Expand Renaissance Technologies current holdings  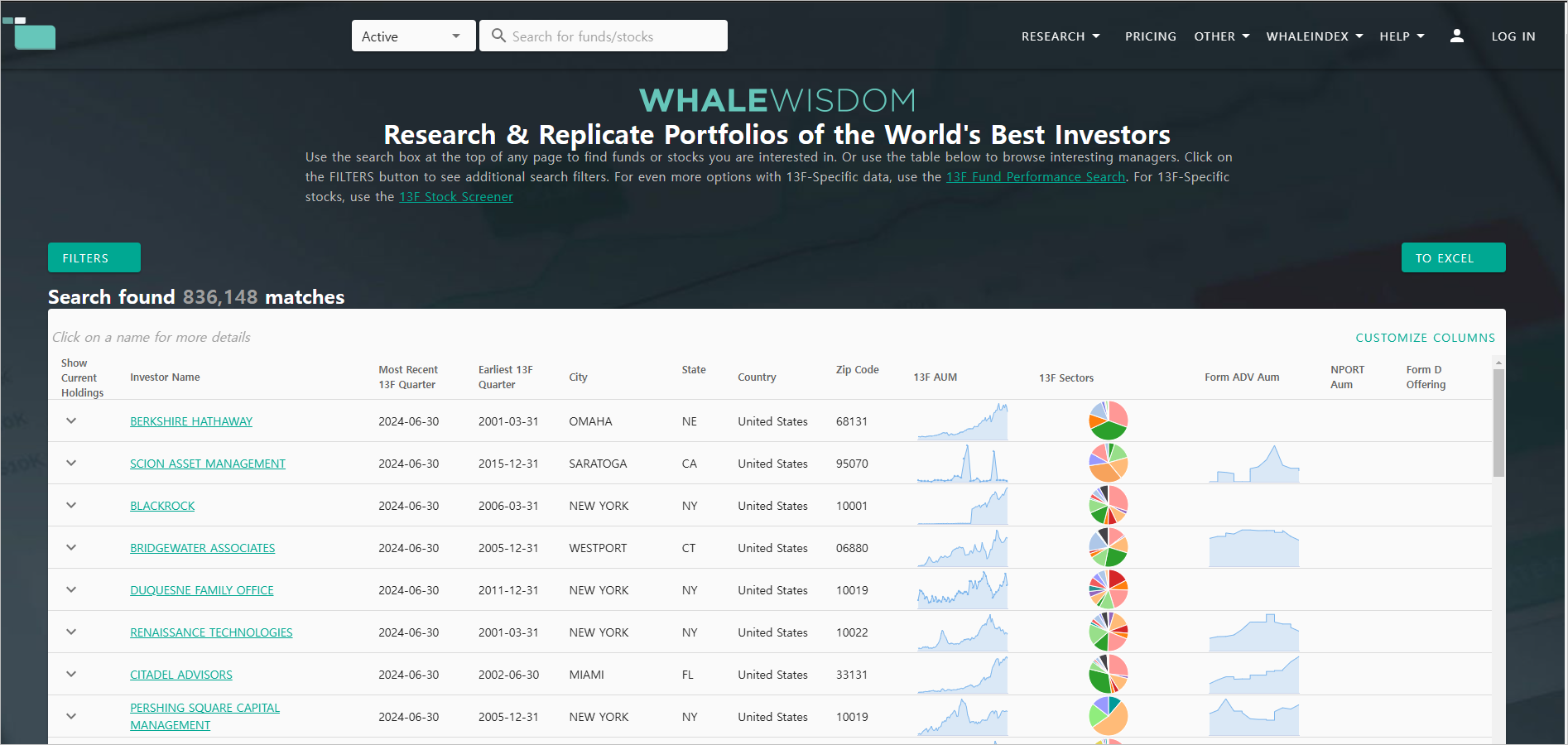coord(71,632)
